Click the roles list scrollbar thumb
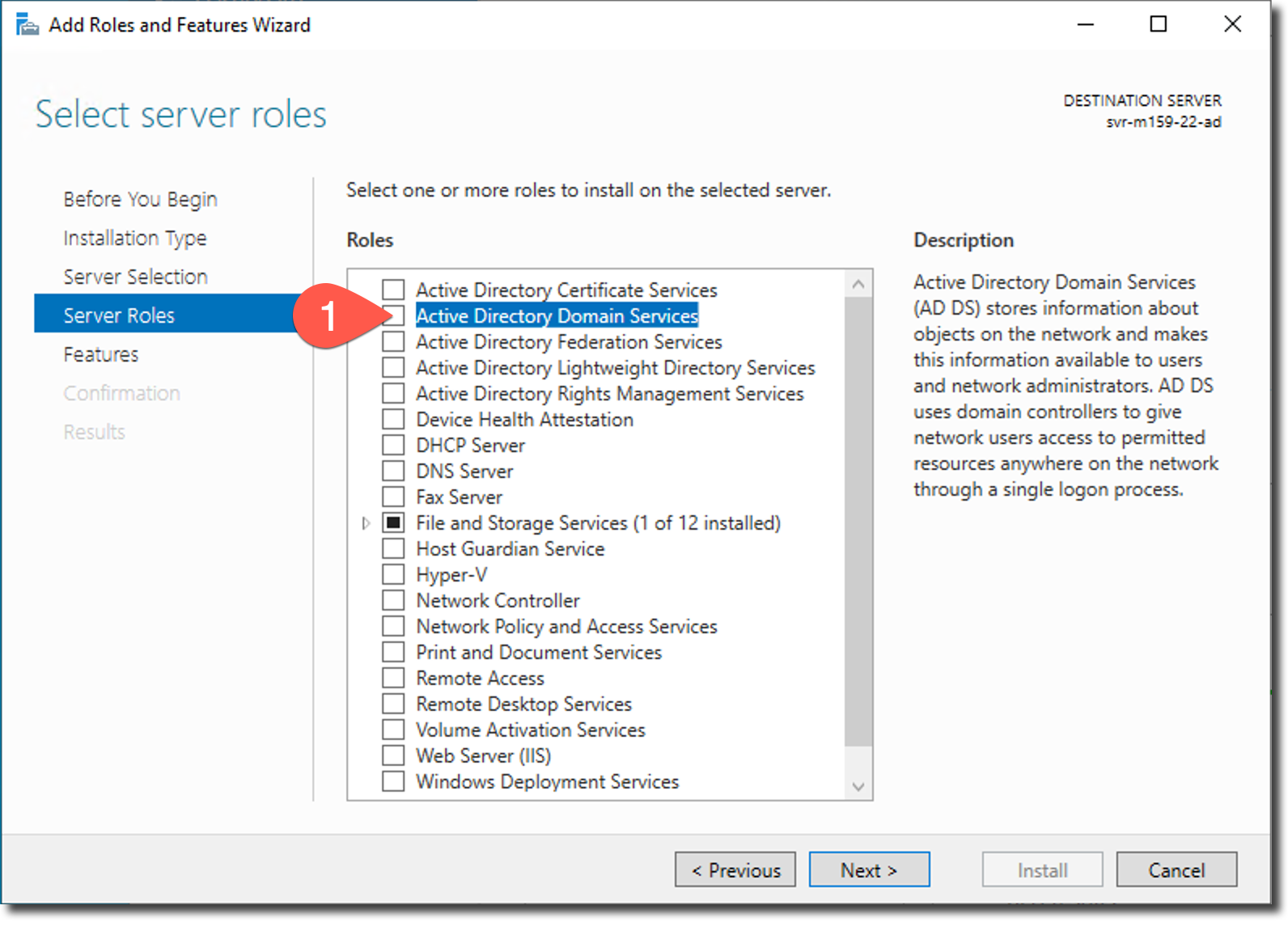 coord(858,522)
